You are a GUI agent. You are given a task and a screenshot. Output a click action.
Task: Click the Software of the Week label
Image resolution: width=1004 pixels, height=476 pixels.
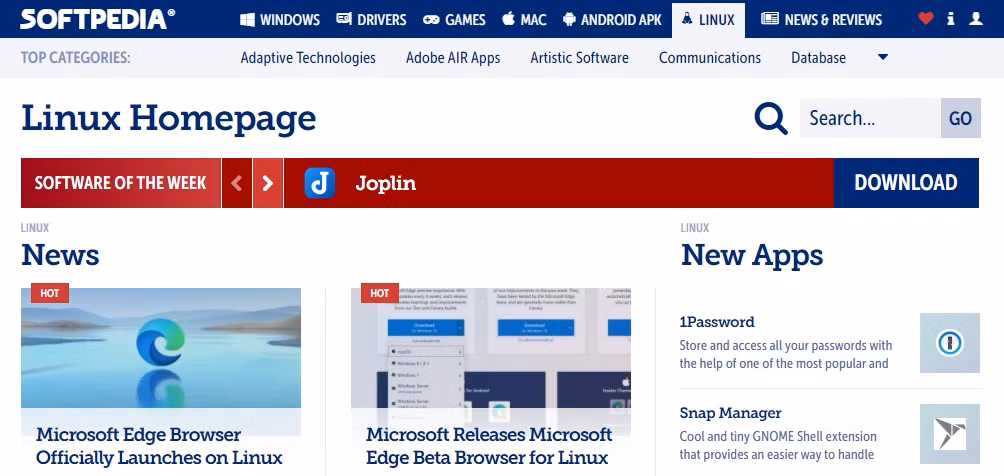tap(120, 183)
